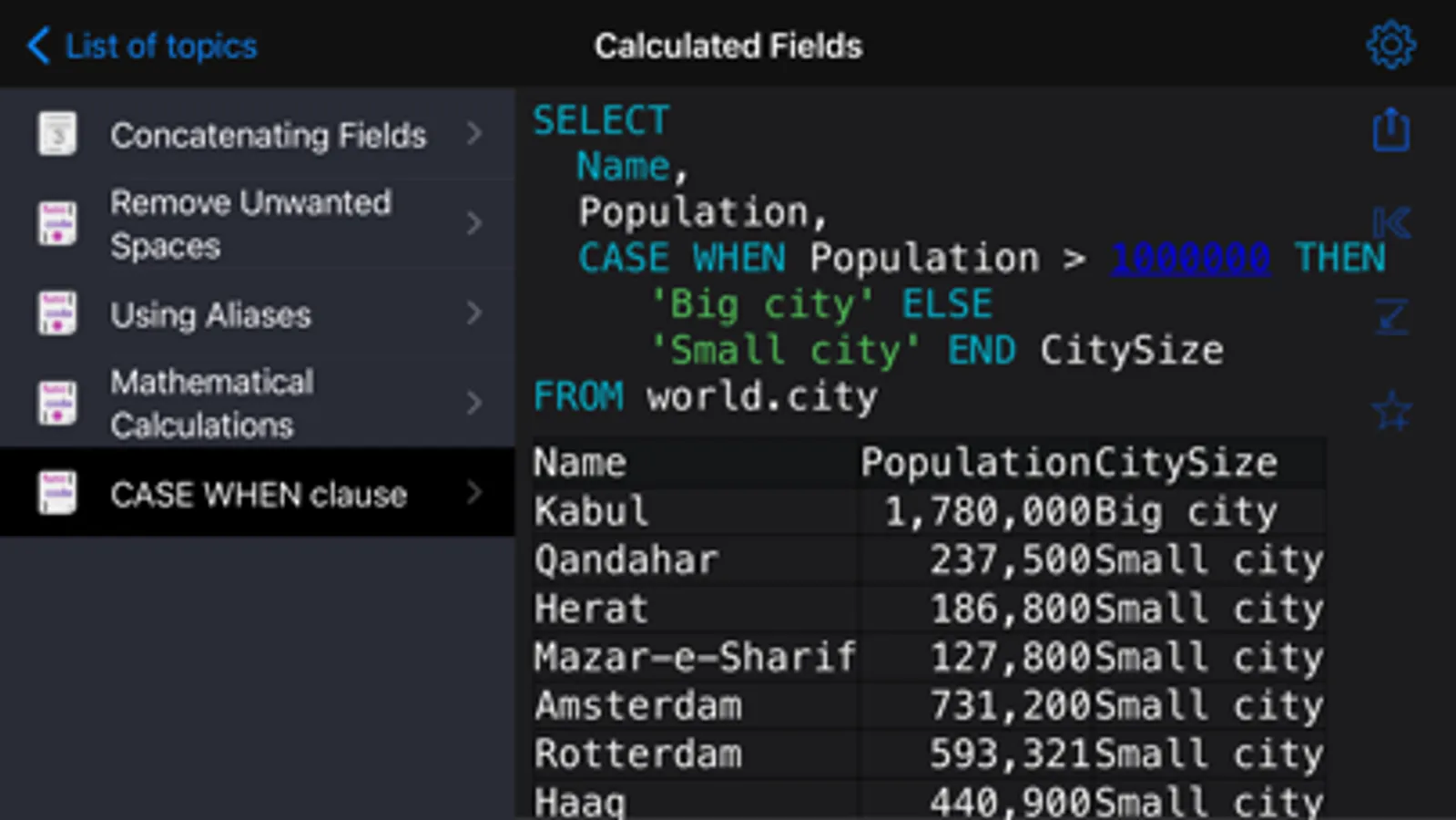
Task: Toggle the star favorite icon
Action: pyautogui.click(x=1390, y=411)
